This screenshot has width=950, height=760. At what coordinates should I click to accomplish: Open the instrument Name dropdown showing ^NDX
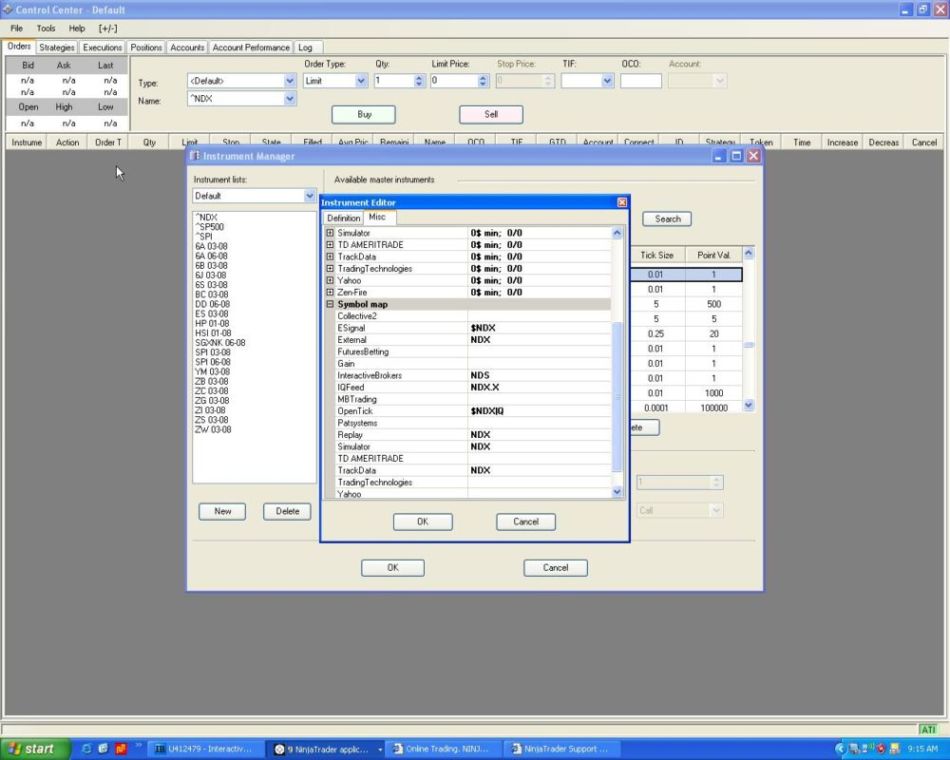coord(290,98)
